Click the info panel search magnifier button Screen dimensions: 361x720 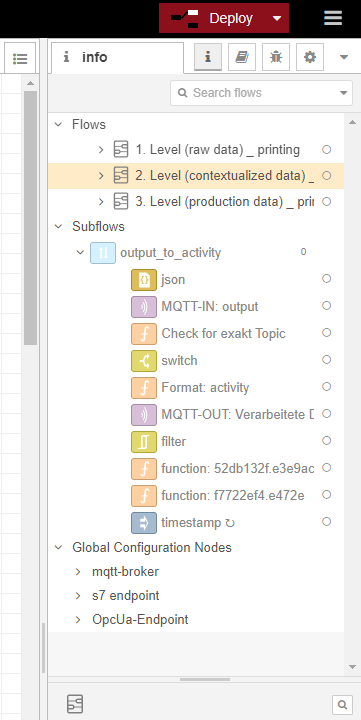(342, 704)
